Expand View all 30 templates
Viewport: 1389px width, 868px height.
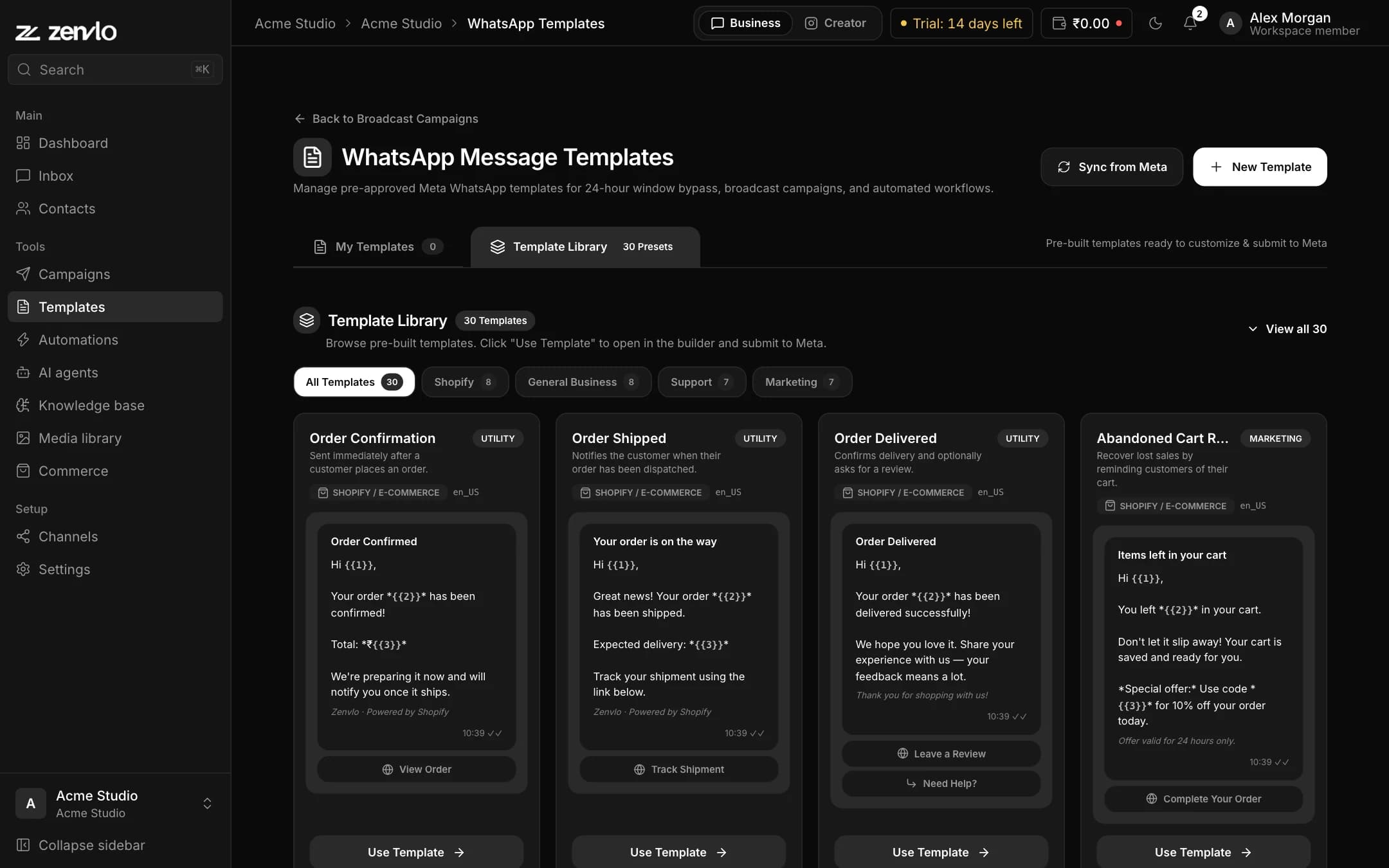tap(1287, 329)
